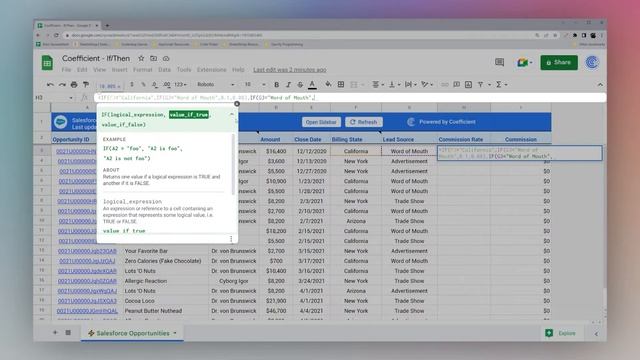Open the View menu
This screenshot has width=640, height=360.
pos(99,70)
